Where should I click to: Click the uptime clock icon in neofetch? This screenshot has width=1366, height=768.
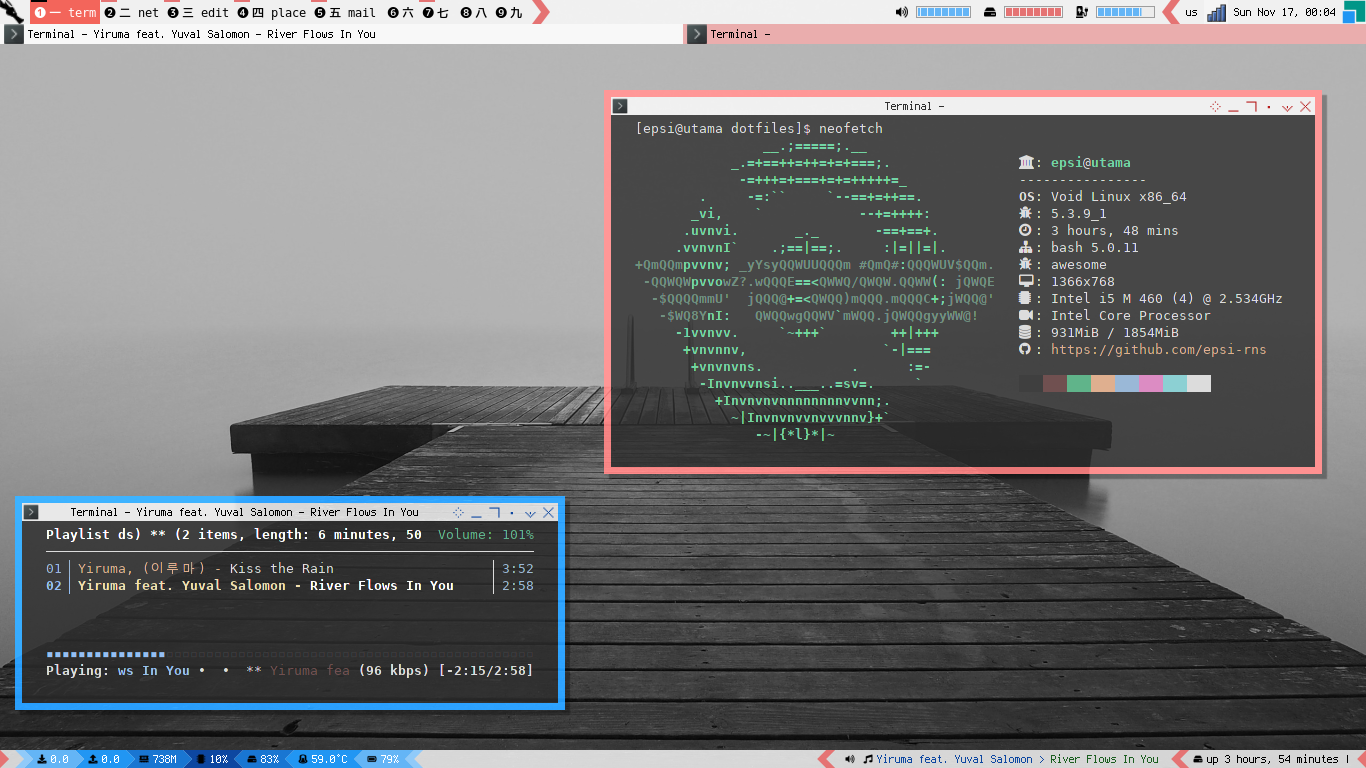coord(1024,230)
